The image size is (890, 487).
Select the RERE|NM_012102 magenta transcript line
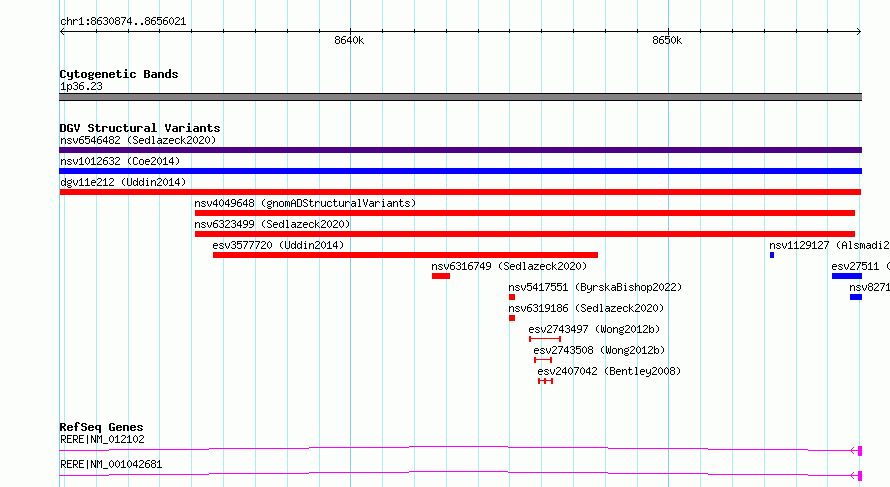460,449
